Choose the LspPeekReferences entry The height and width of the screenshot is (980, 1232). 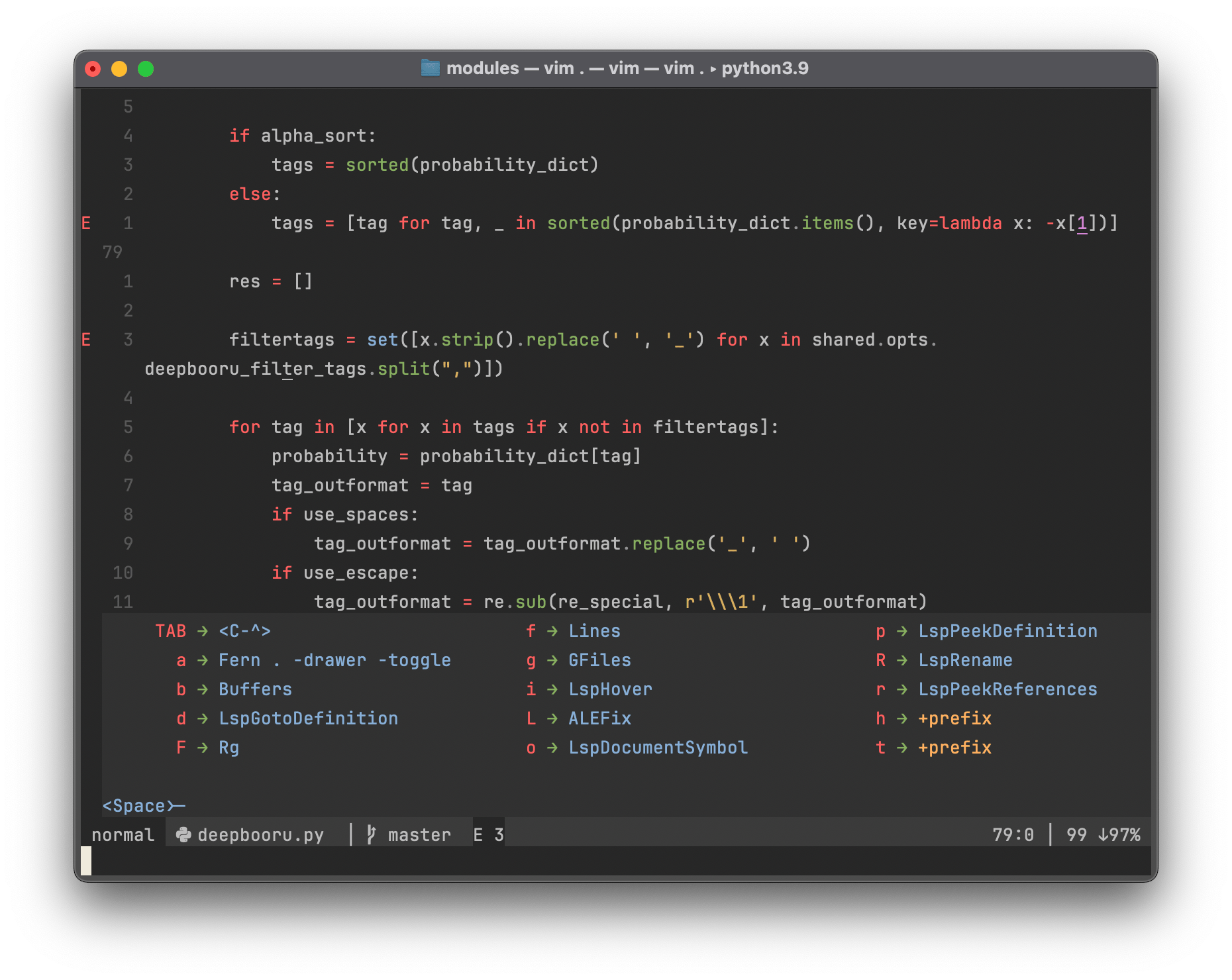pos(987,689)
